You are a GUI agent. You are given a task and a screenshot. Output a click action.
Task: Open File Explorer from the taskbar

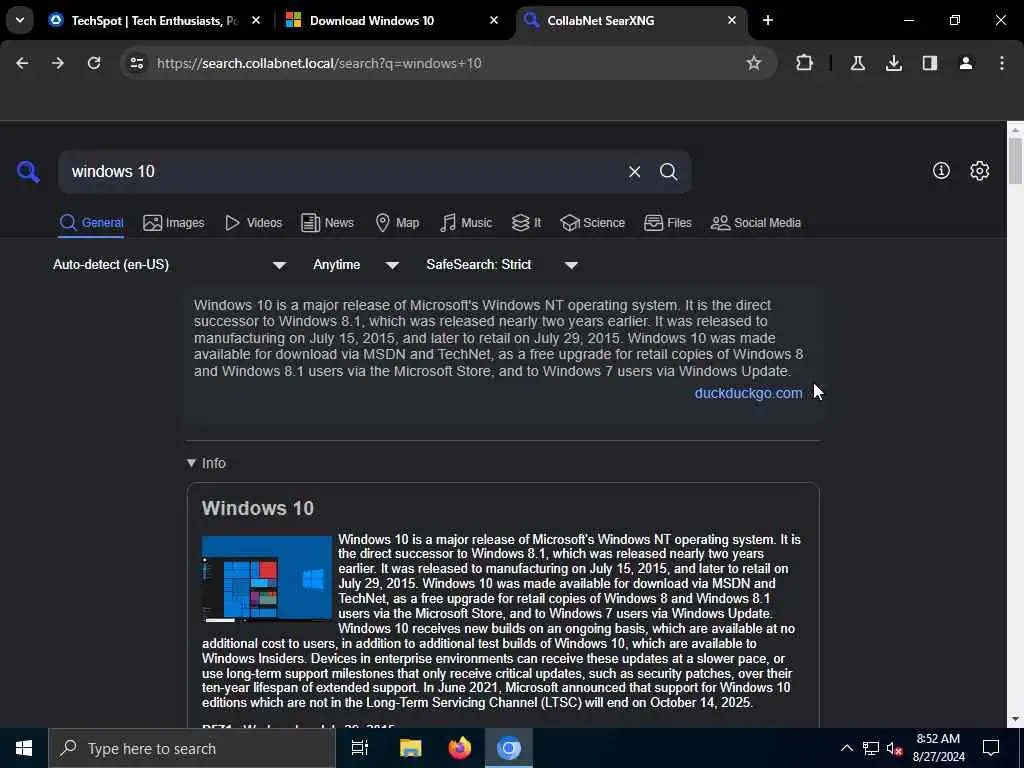click(410, 748)
